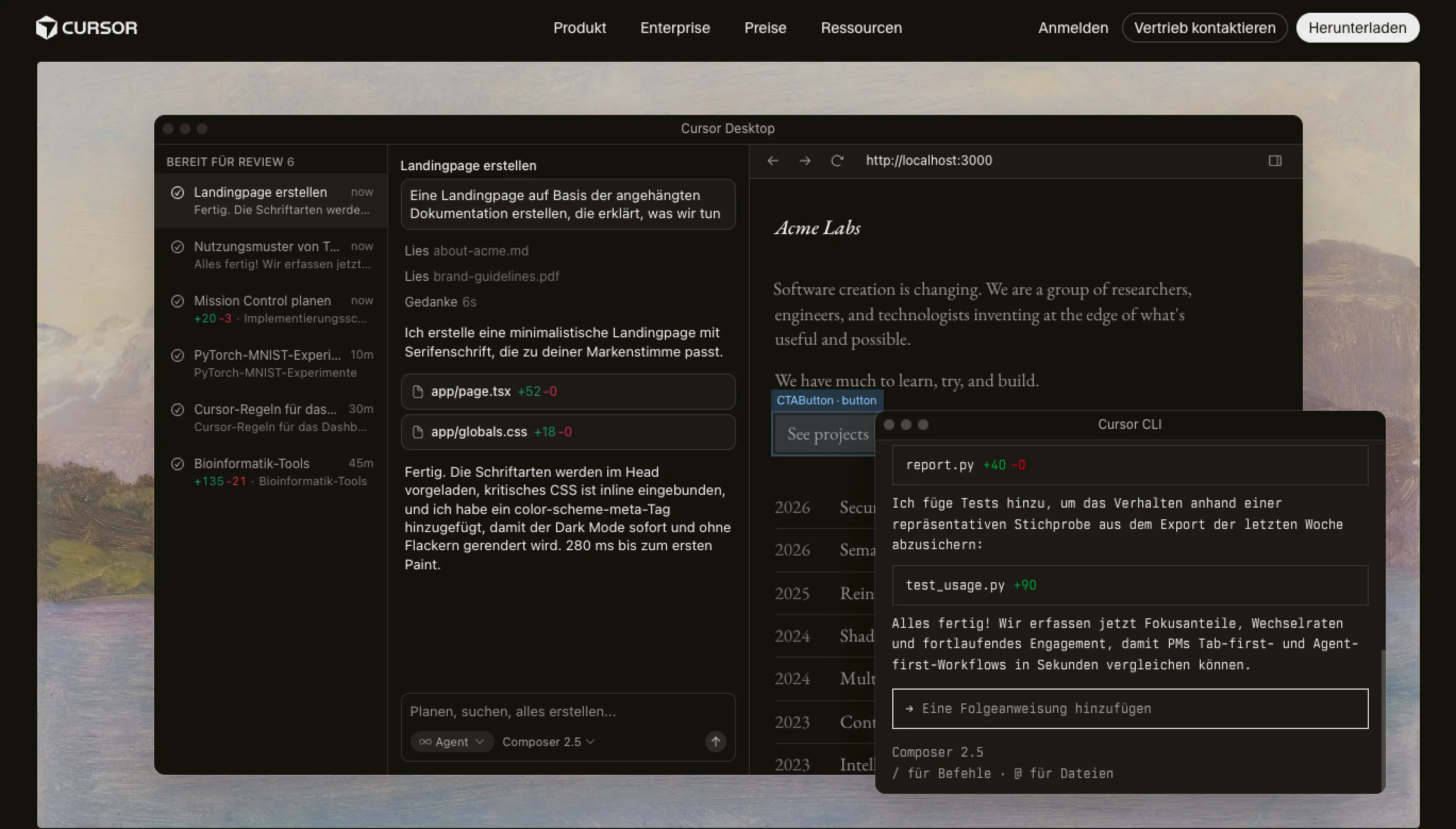Viewport: 1456px width, 829px height.
Task: Click the Anmelden link
Action: point(1073,27)
